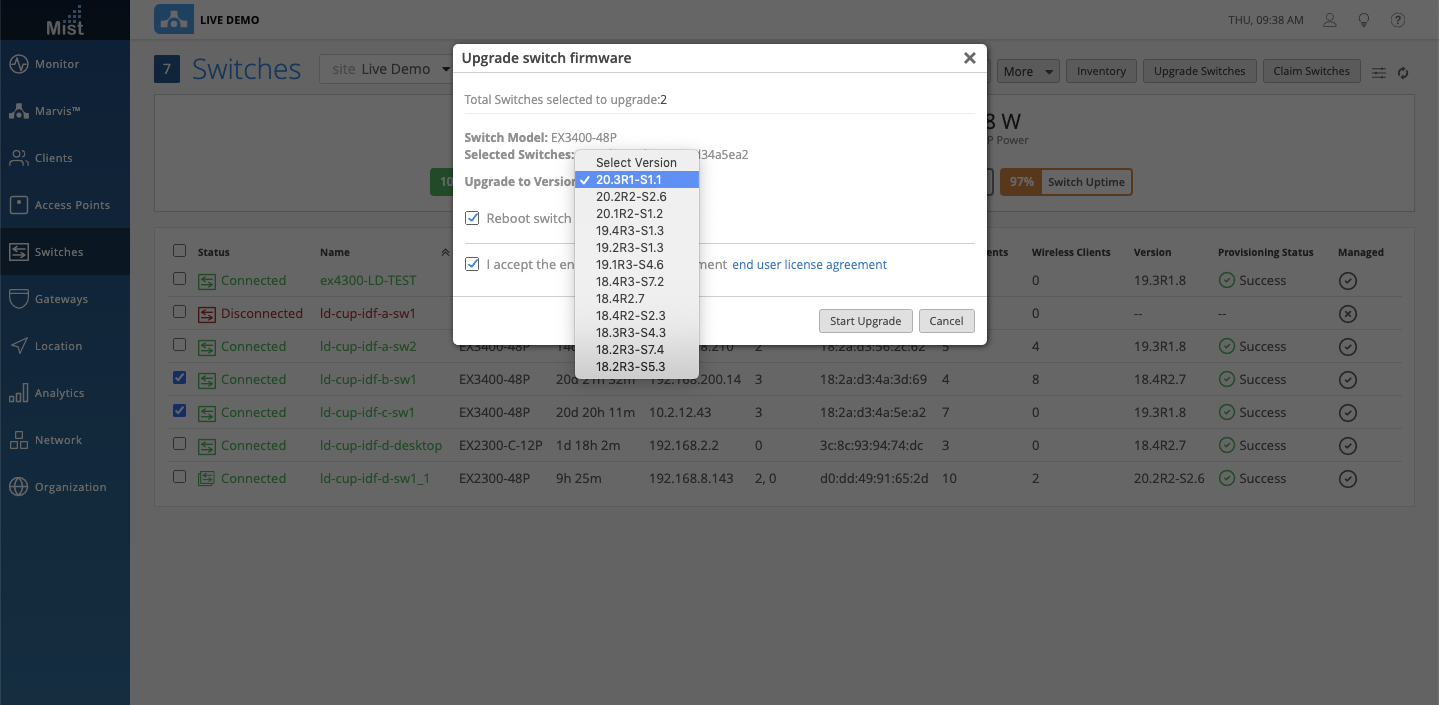This screenshot has height=705, width=1439.
Task: Open the More dropdown button
Action: click(1027, 71)
